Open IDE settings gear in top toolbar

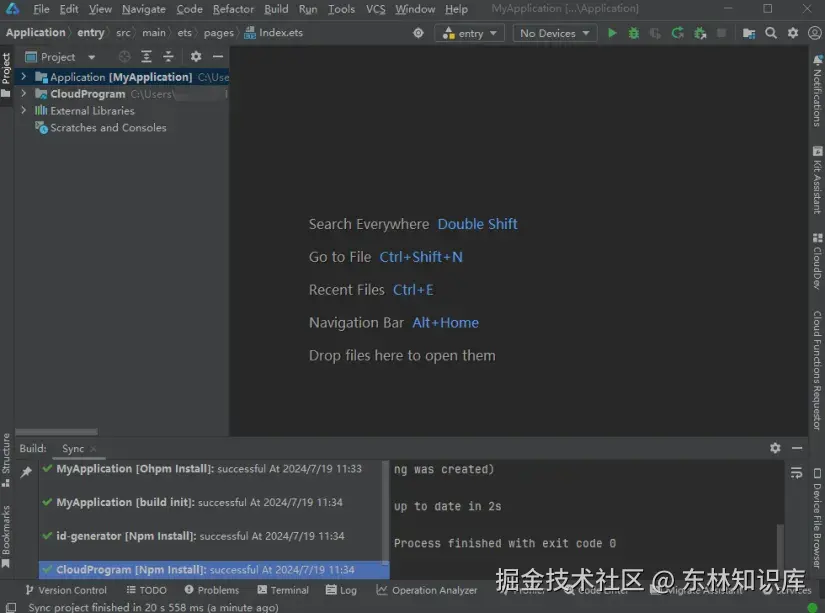(793, 33)
